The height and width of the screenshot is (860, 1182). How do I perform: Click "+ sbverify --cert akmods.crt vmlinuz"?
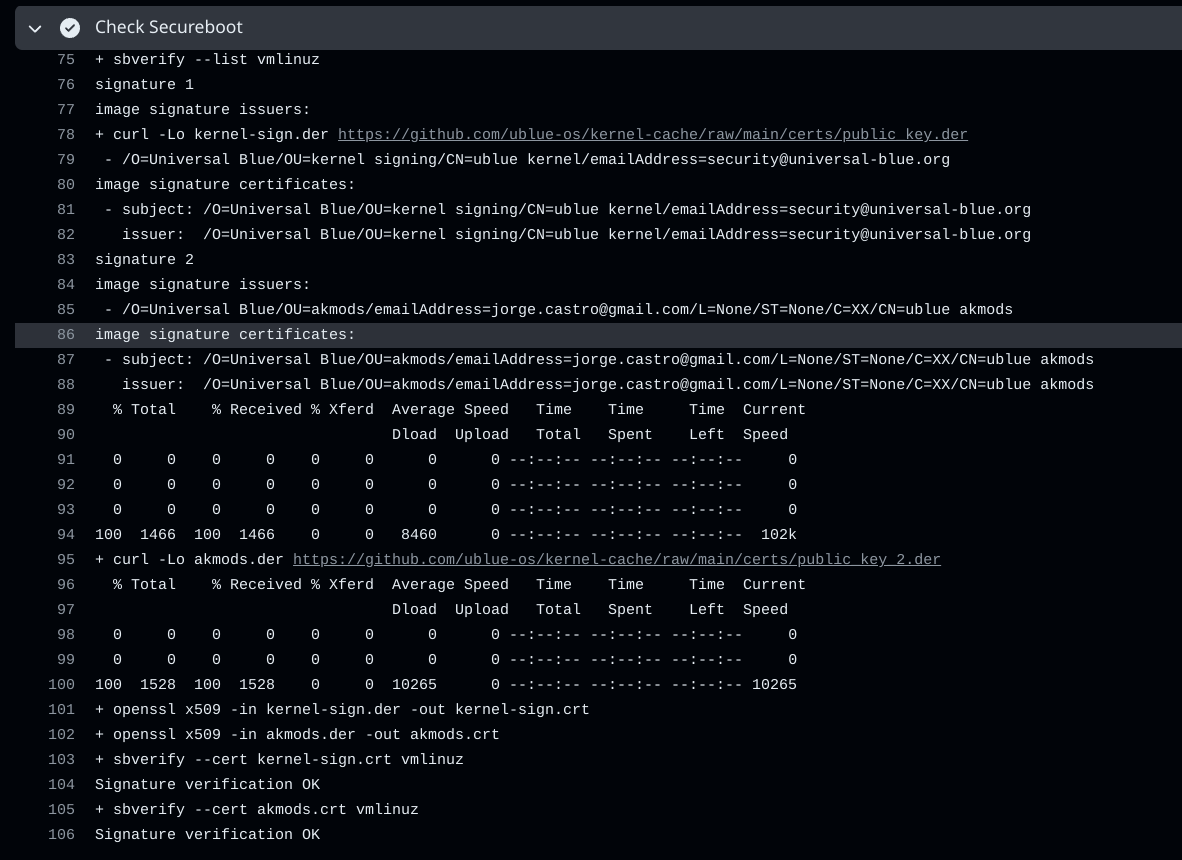(256, 810)
